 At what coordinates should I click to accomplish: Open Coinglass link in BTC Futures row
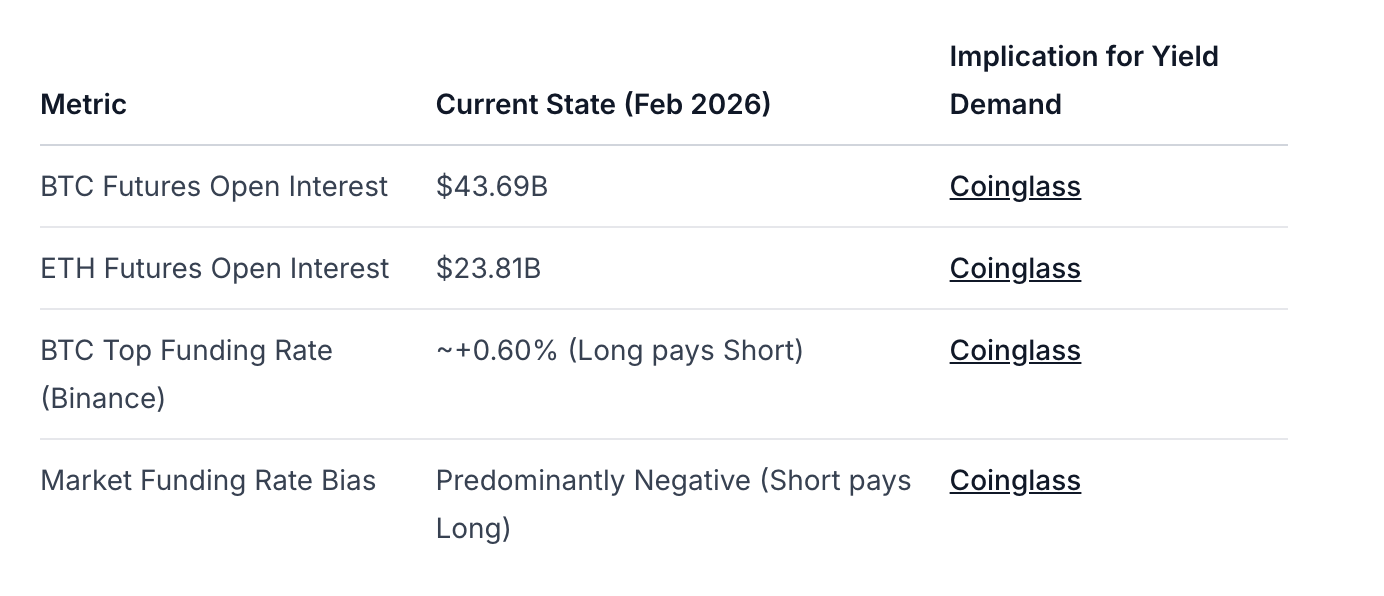[x=1014, y=187]
